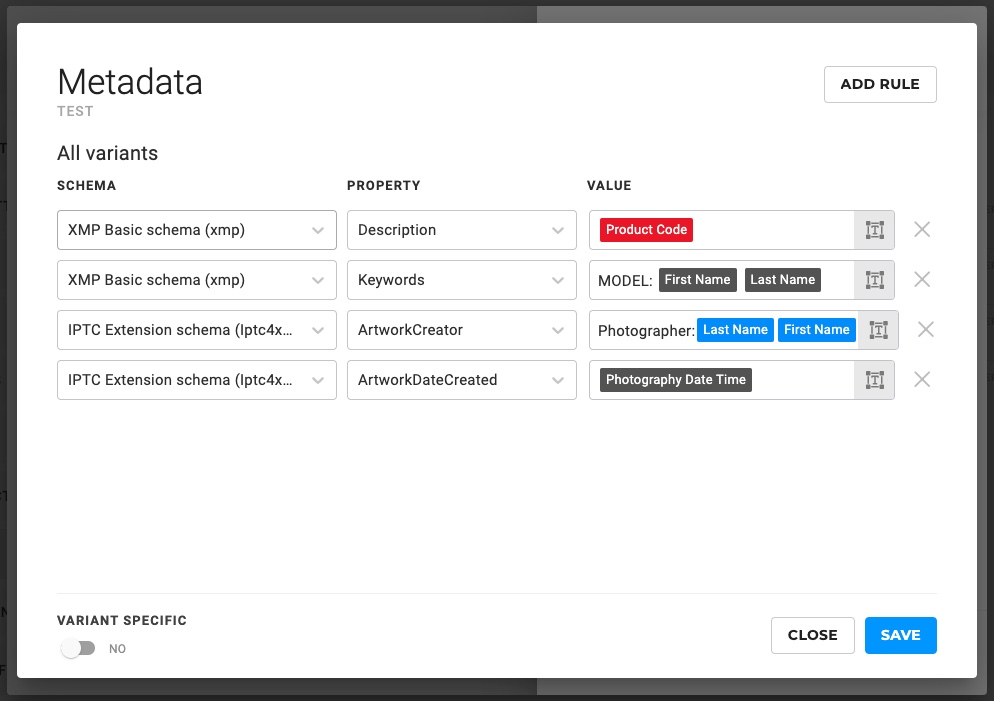
Task: Expand schema dropdown in Description row
Action: (196, 230)
